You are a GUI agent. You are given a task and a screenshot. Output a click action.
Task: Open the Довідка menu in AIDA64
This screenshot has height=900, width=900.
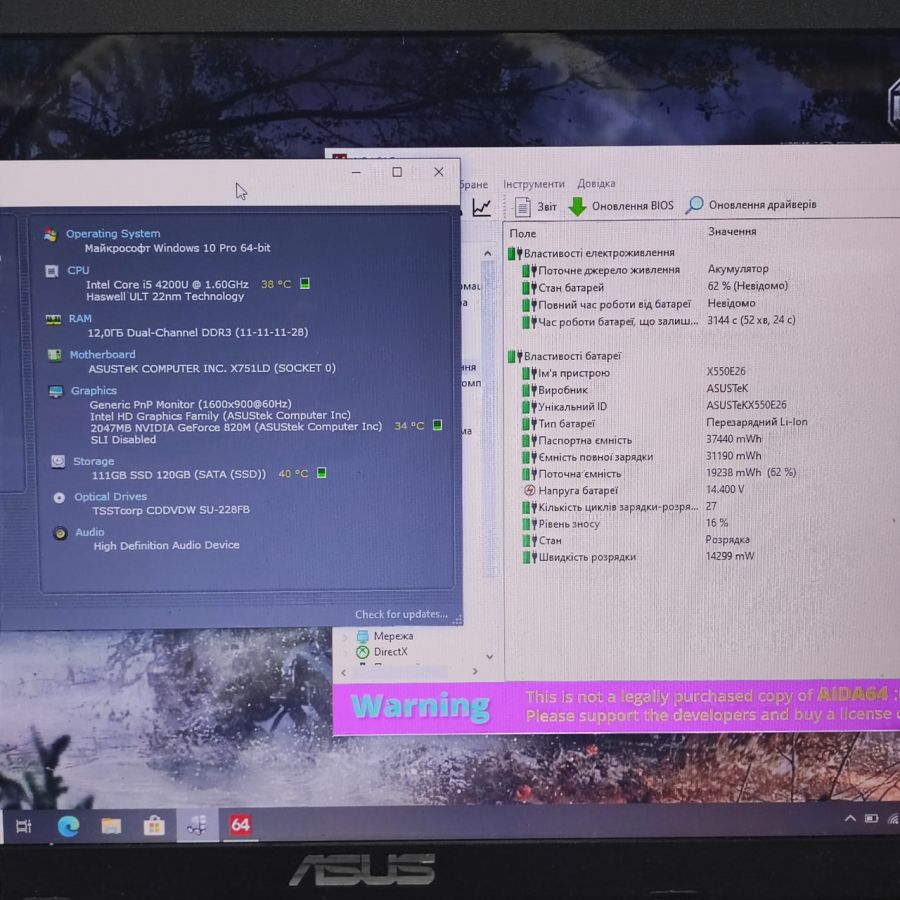pos(596,183)
